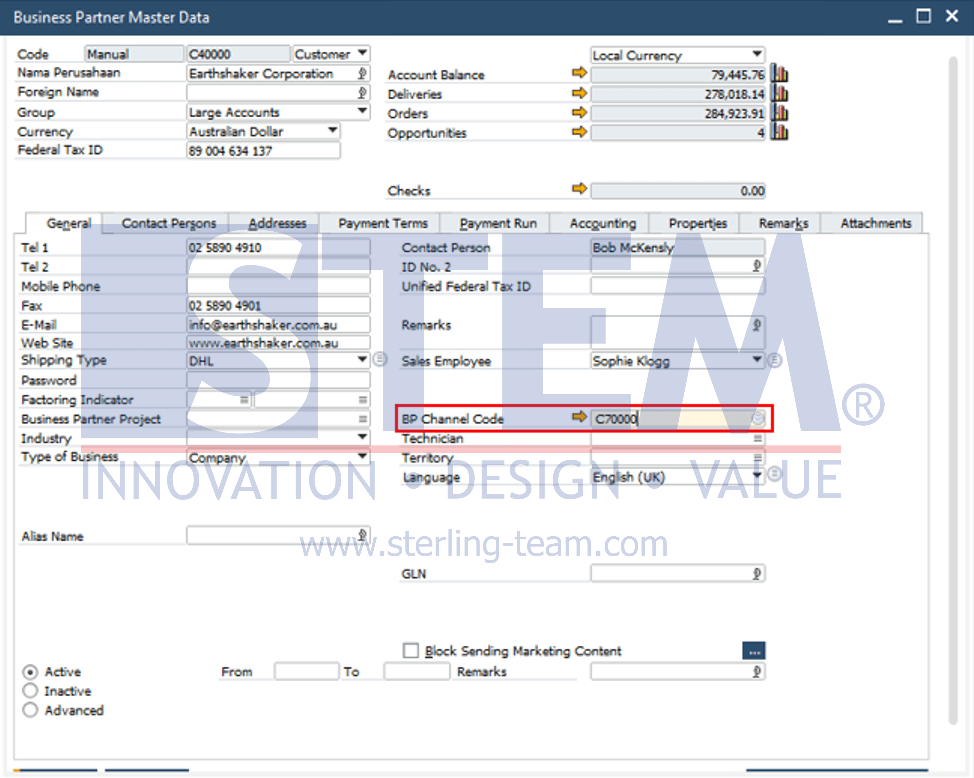This screenshot has width=974, height=778.
Task: Open Deliveries bar chart icon
Action: tap(779, 93)
